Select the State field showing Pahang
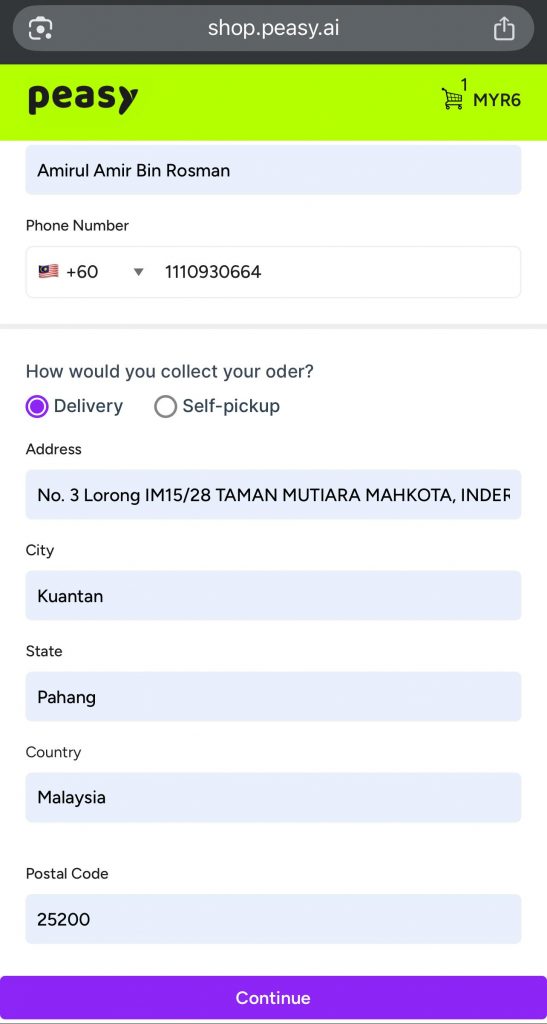The height and width of the screenshot is (1024, 547). tap(274, 697)
